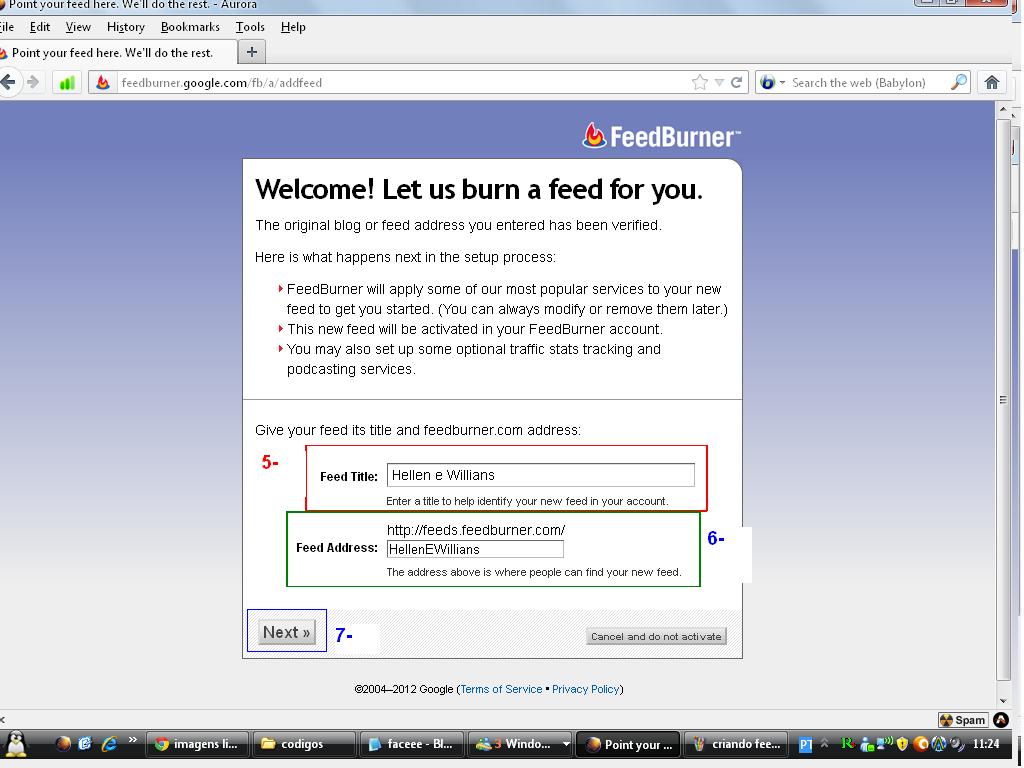This screenshot has width=1024, height=768.
Task: Click Cancel and do not activate
Action: (x=656, y=636)
